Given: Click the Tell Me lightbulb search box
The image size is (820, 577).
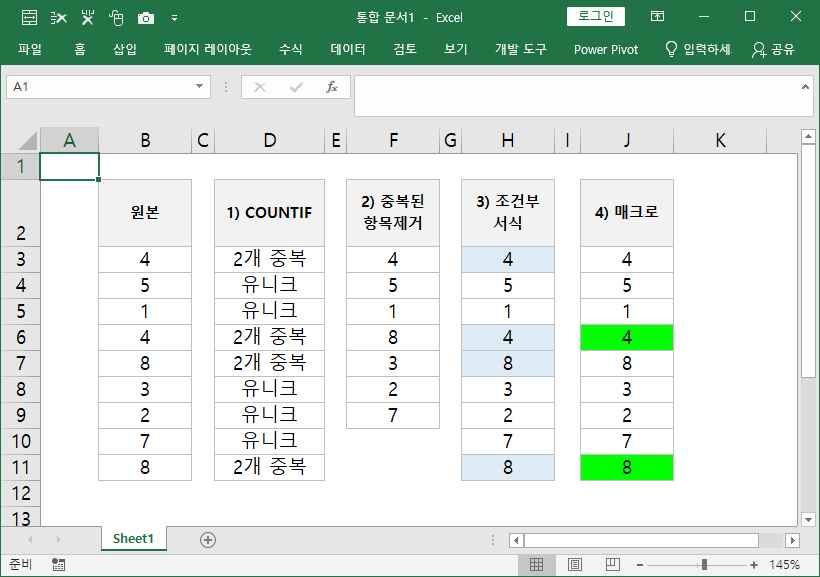Looking at the screenshot, I should pos(698,49).
